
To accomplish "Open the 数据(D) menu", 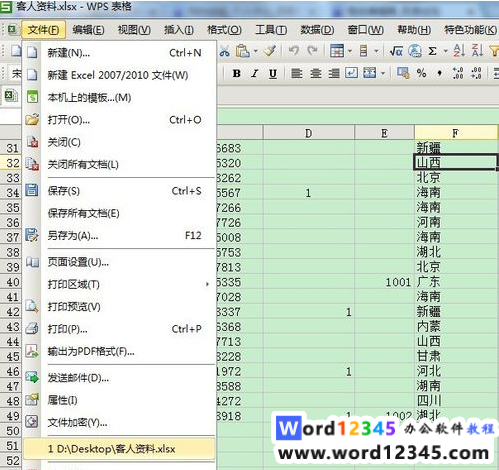I will click(317, 30).
